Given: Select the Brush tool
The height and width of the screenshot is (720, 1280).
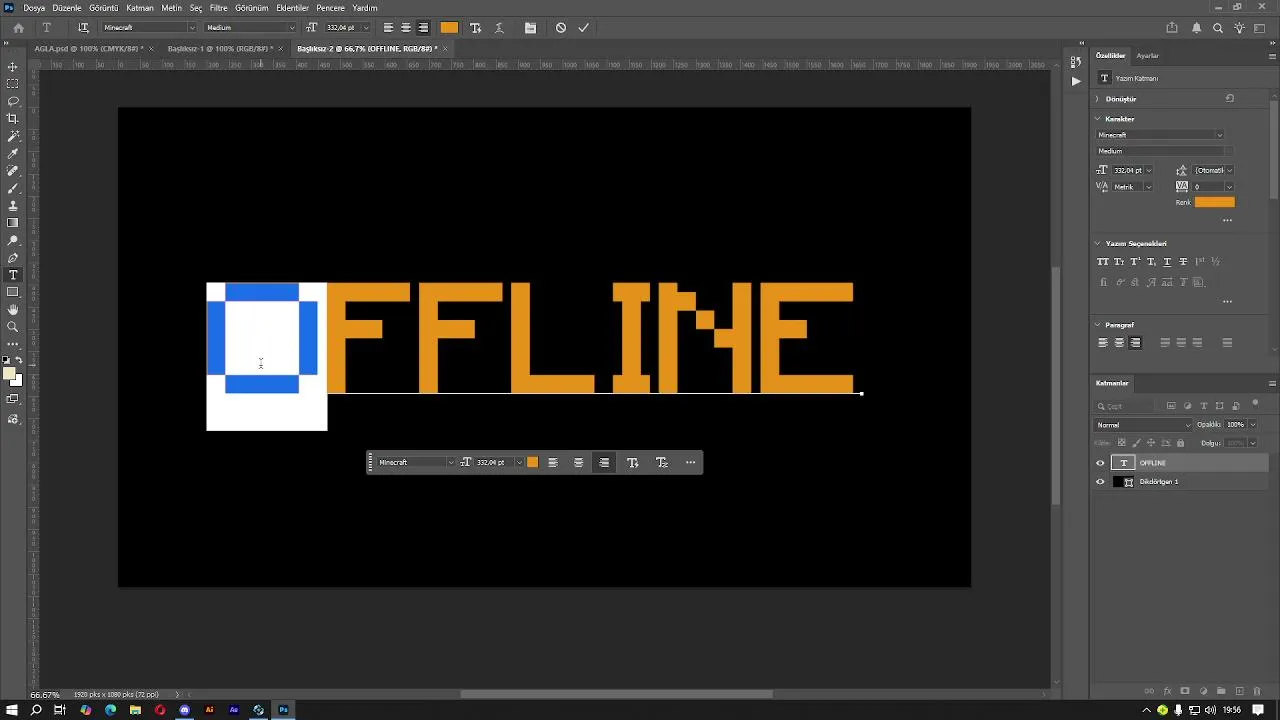Looking at the screenshot, I should point(13,188).
